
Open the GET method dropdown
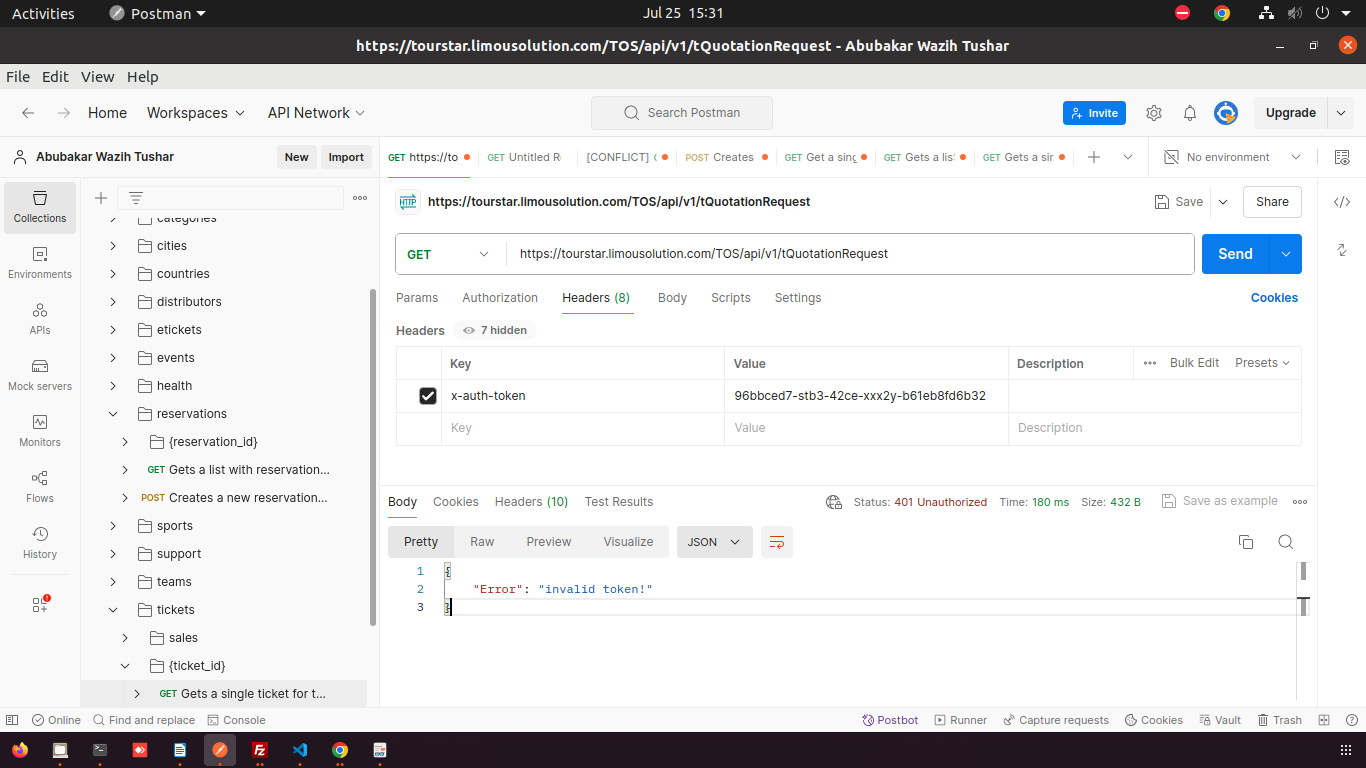(450, 254)
